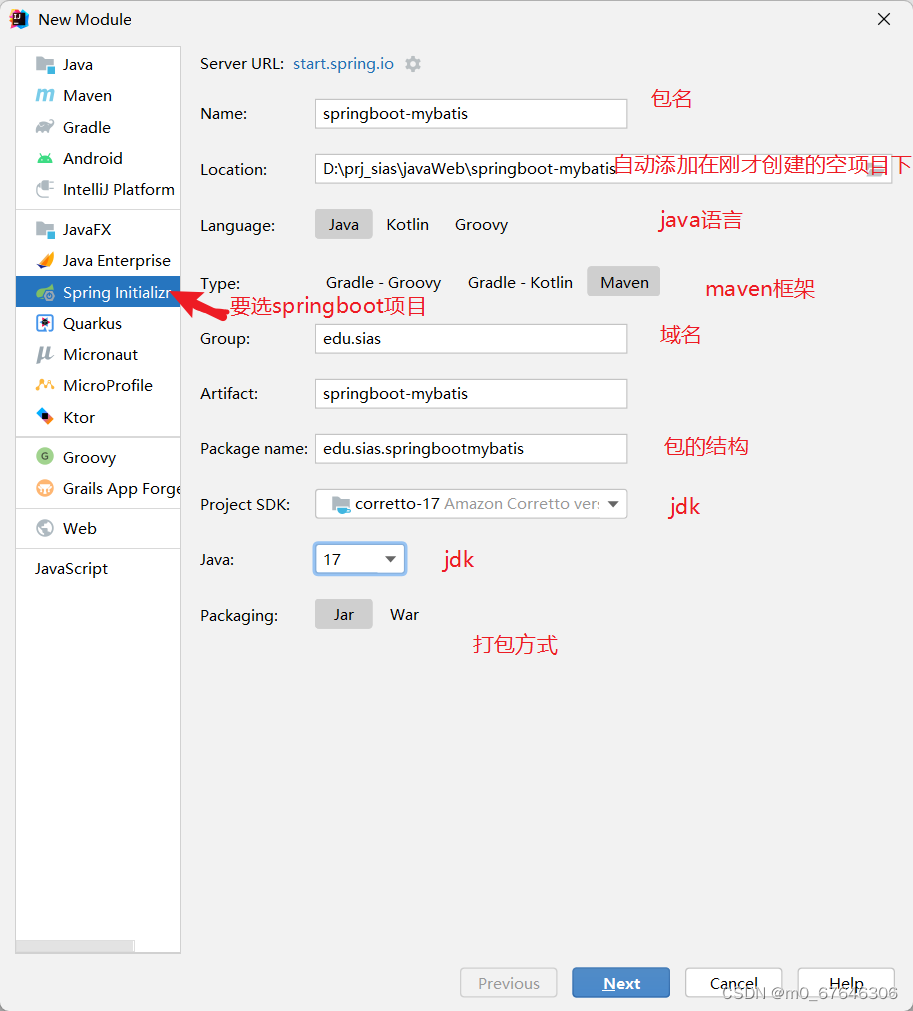Select Java language option

344,224
